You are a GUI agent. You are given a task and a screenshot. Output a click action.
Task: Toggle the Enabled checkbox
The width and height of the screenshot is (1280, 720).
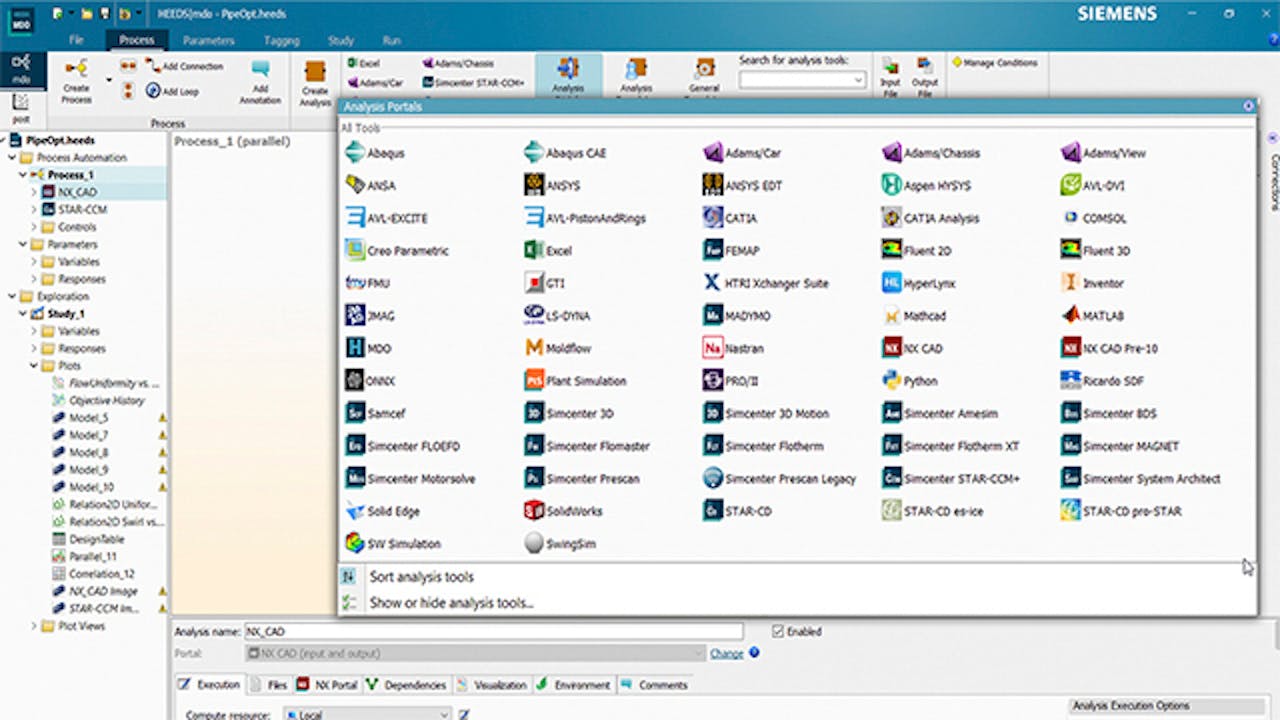778,631
